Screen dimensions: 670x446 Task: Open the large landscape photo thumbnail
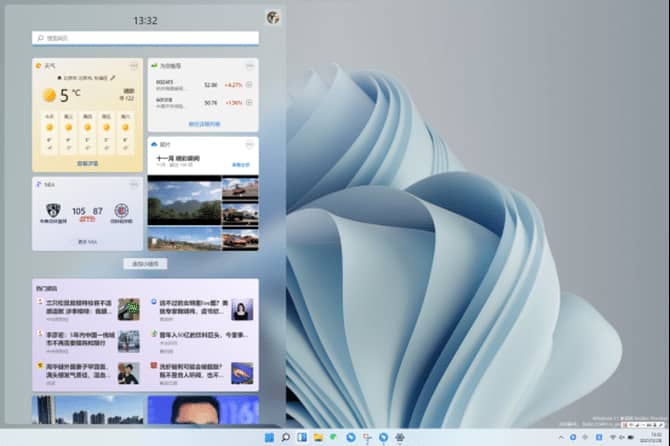point(184,200)
